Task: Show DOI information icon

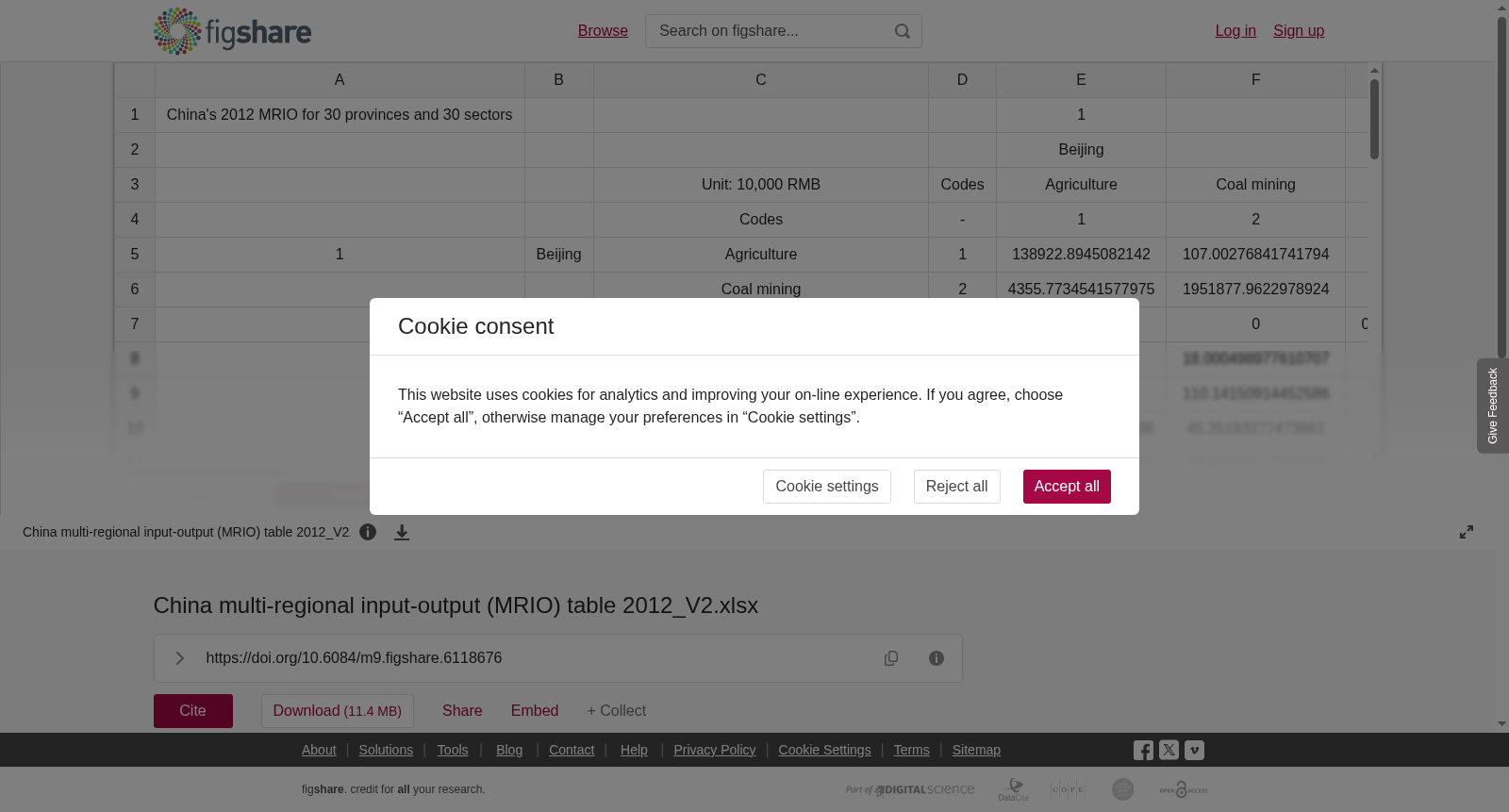Action: point(937,658)
